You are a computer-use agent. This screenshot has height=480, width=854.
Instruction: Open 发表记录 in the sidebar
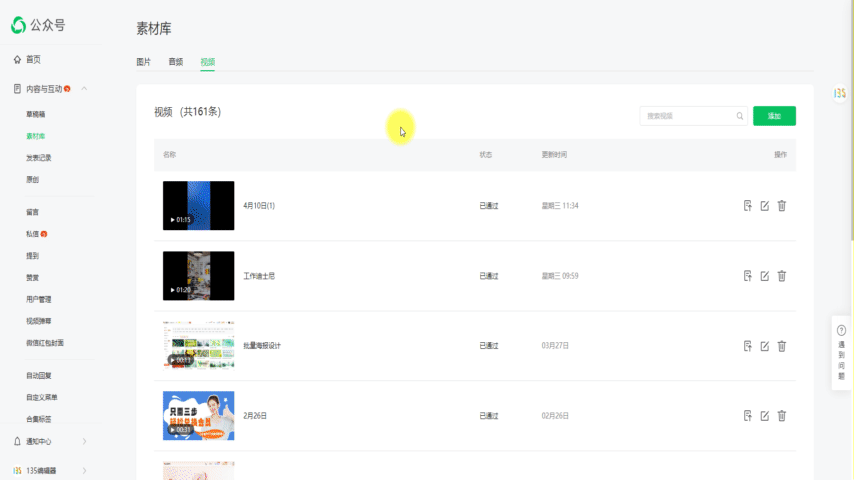(39, 158)
